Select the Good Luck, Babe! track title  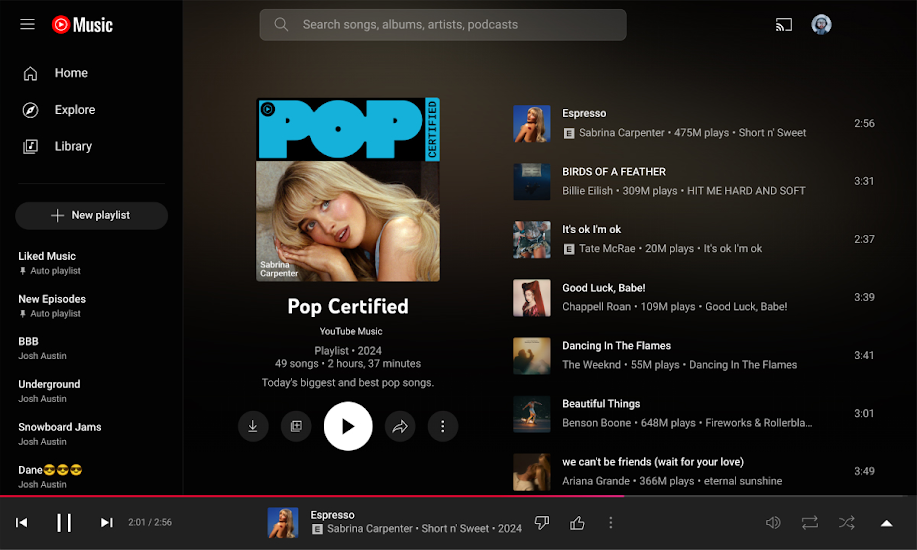pos(604,288)
